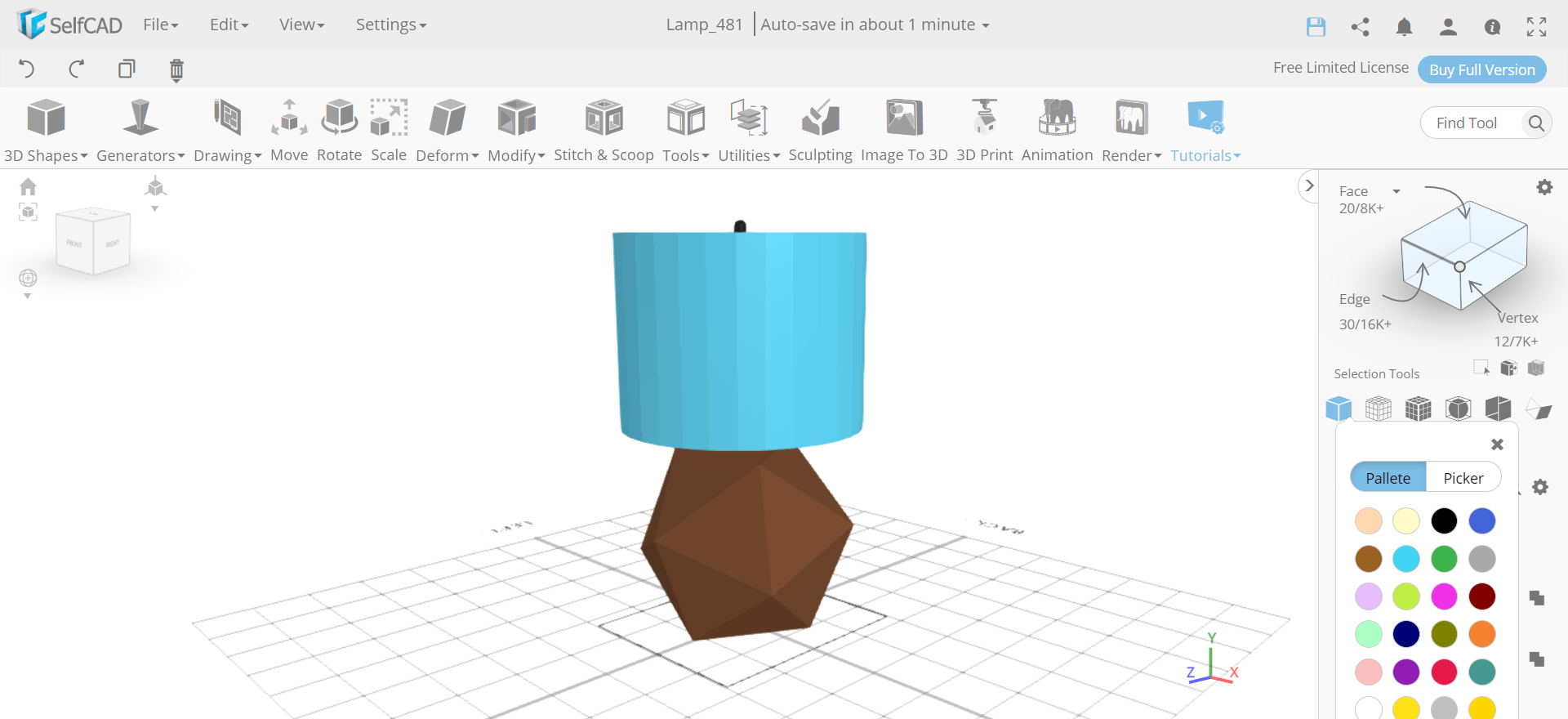The image size is (1568, 719).
Task: Open the 3D Print tool
Action: 984,131
